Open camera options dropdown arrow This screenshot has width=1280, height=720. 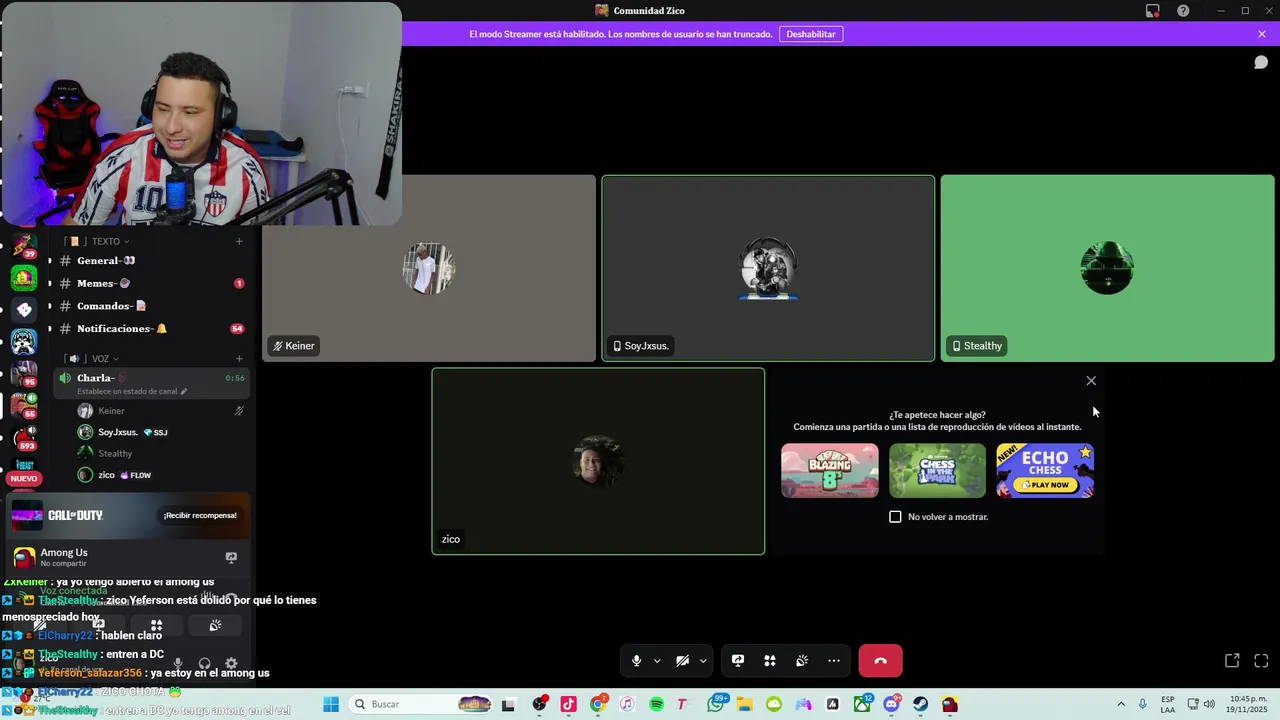click(x=703, y=661)
